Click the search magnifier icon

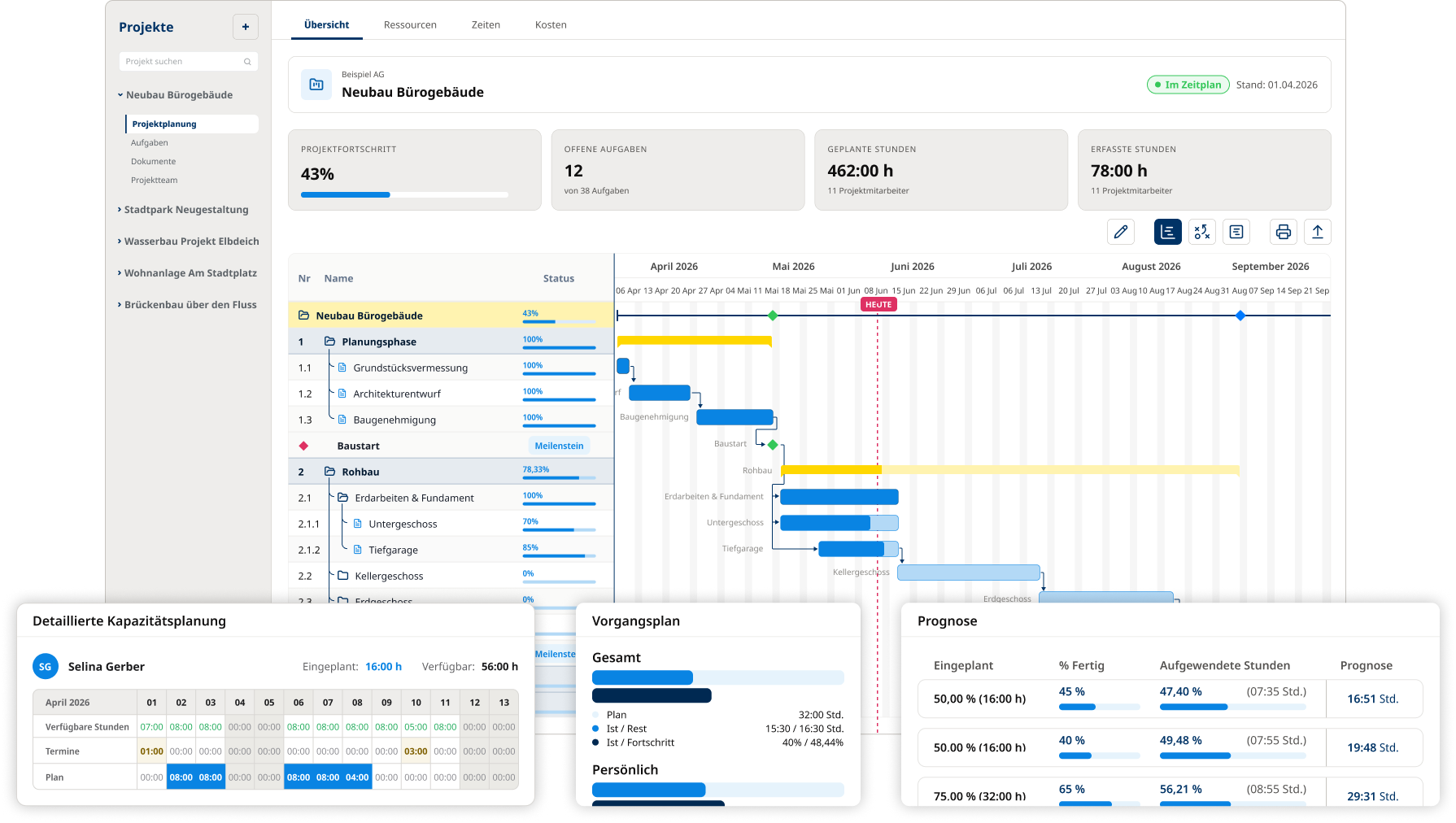247,62
